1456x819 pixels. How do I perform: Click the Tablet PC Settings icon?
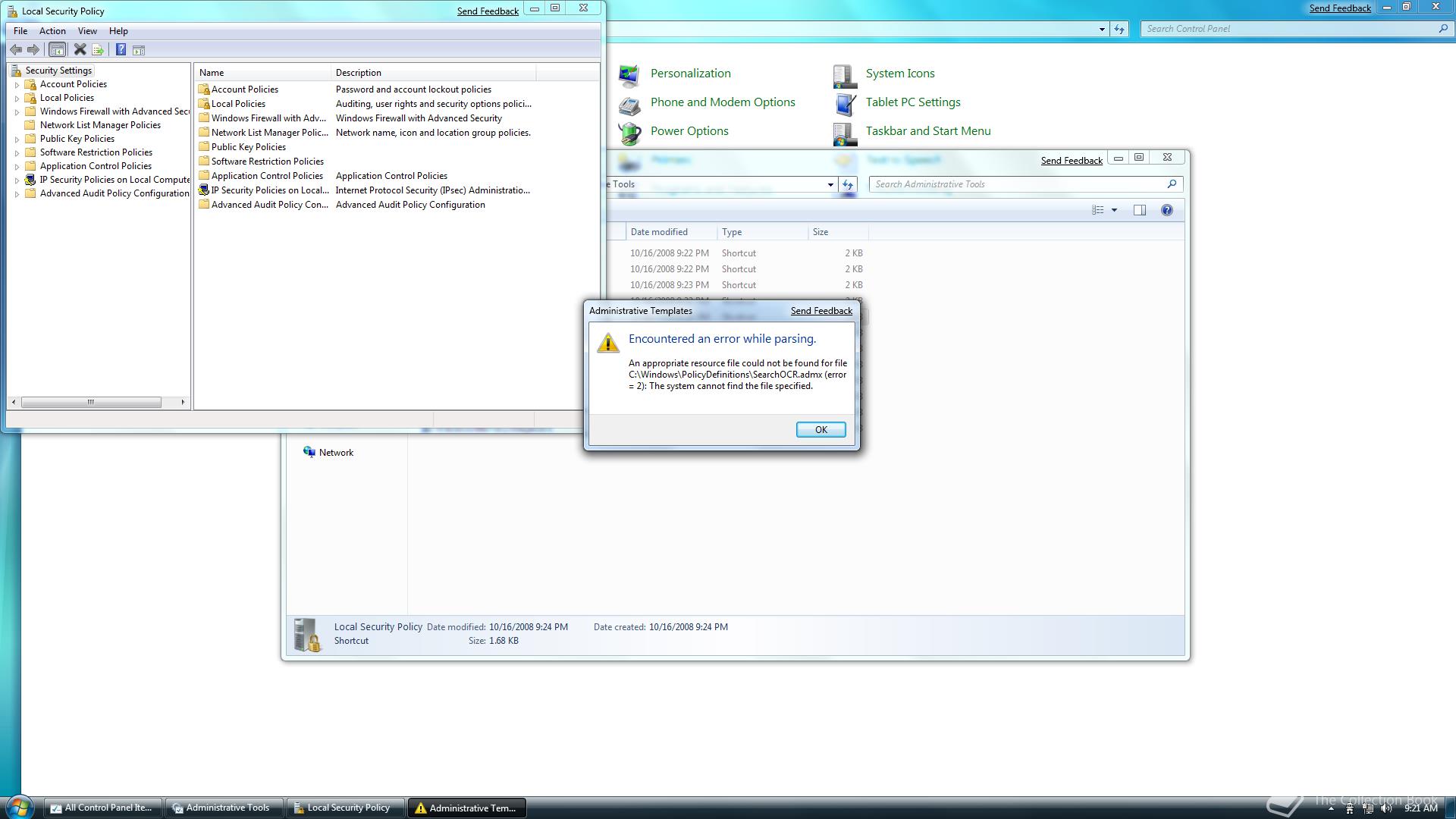(844, 104)
